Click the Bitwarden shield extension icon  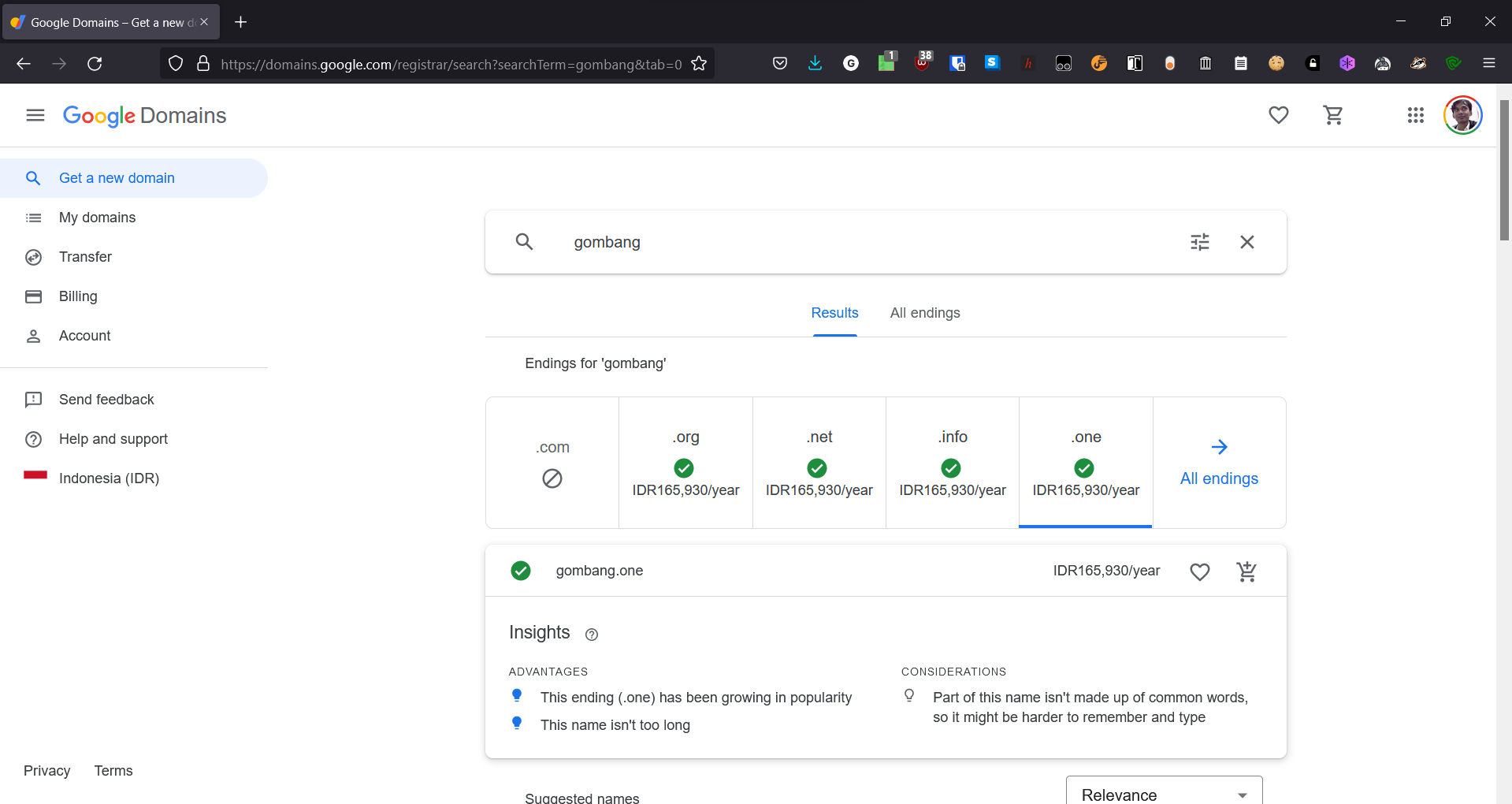click(957, 64)
